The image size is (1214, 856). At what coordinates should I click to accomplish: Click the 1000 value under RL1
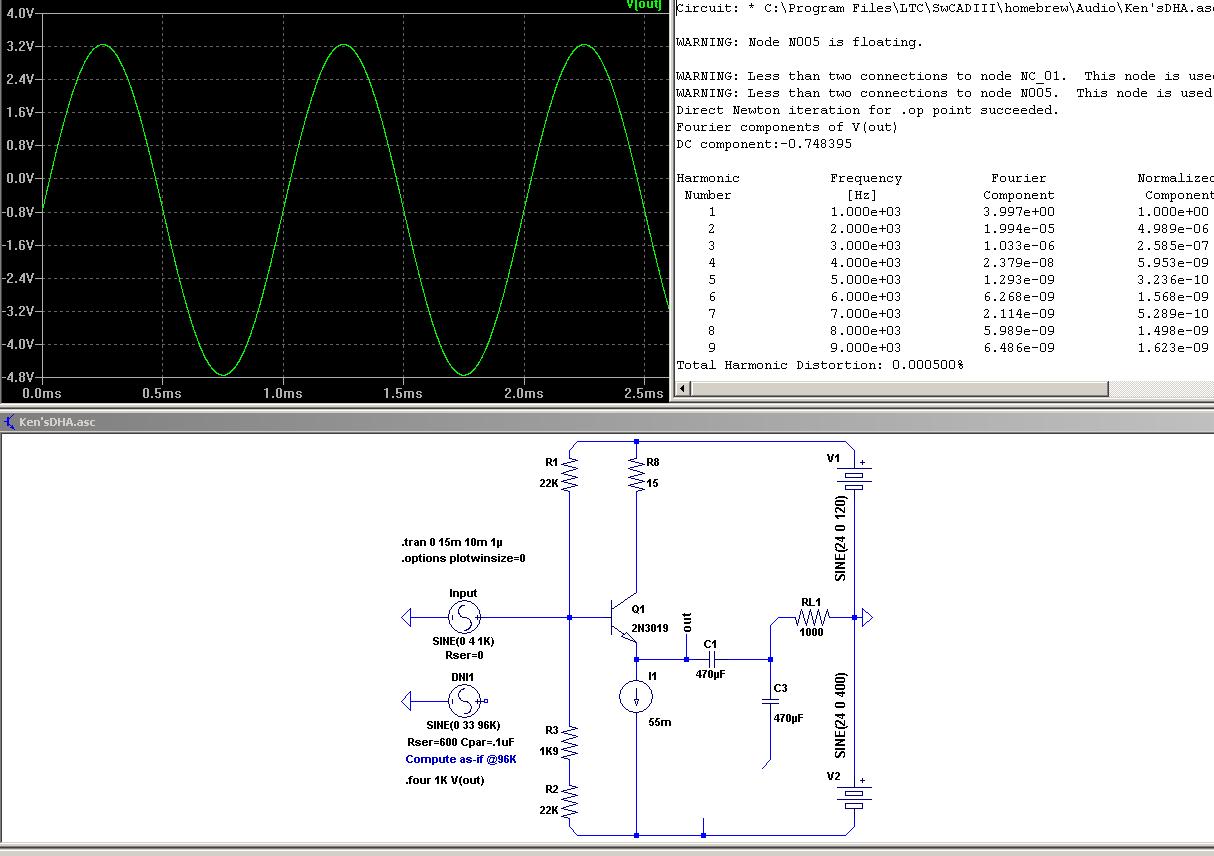[811, 632]
